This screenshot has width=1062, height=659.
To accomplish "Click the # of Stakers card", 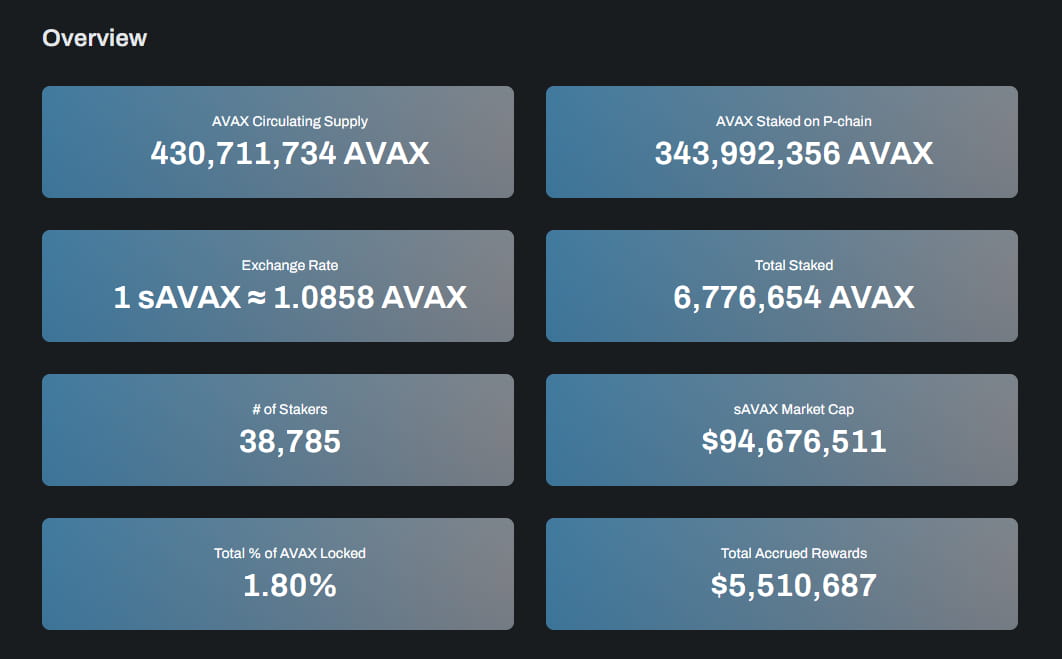I will (277, 430).
